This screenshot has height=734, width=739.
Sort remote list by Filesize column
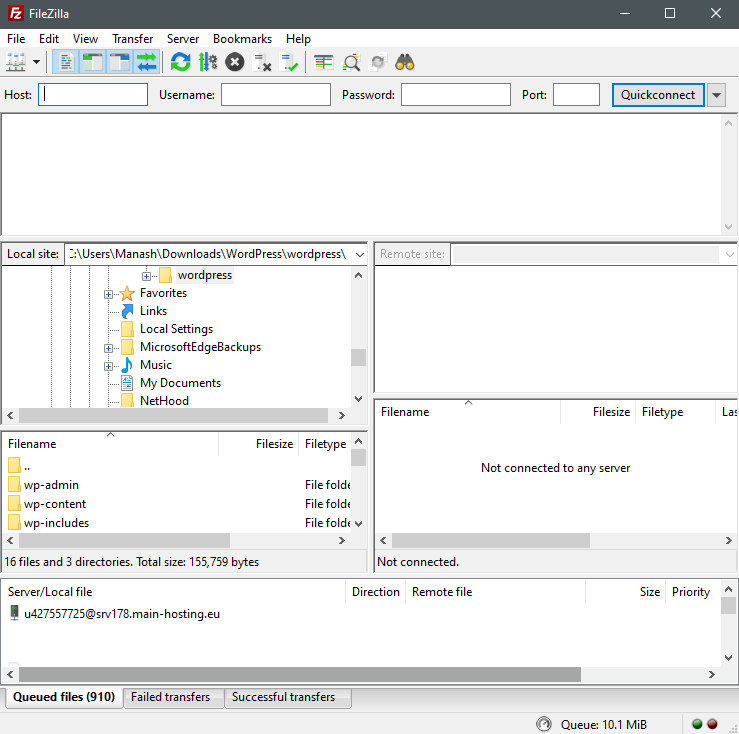click(x=598, y=412)
